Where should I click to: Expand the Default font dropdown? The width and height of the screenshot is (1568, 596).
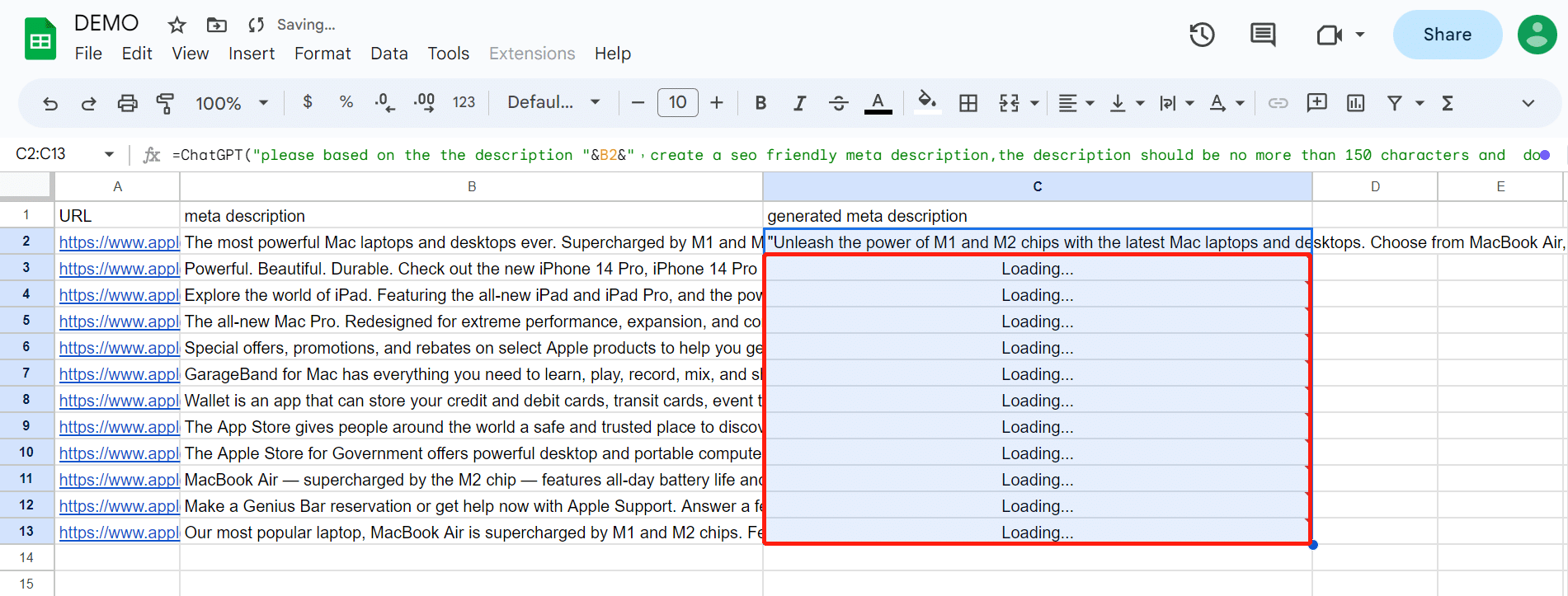coord(553,102)
